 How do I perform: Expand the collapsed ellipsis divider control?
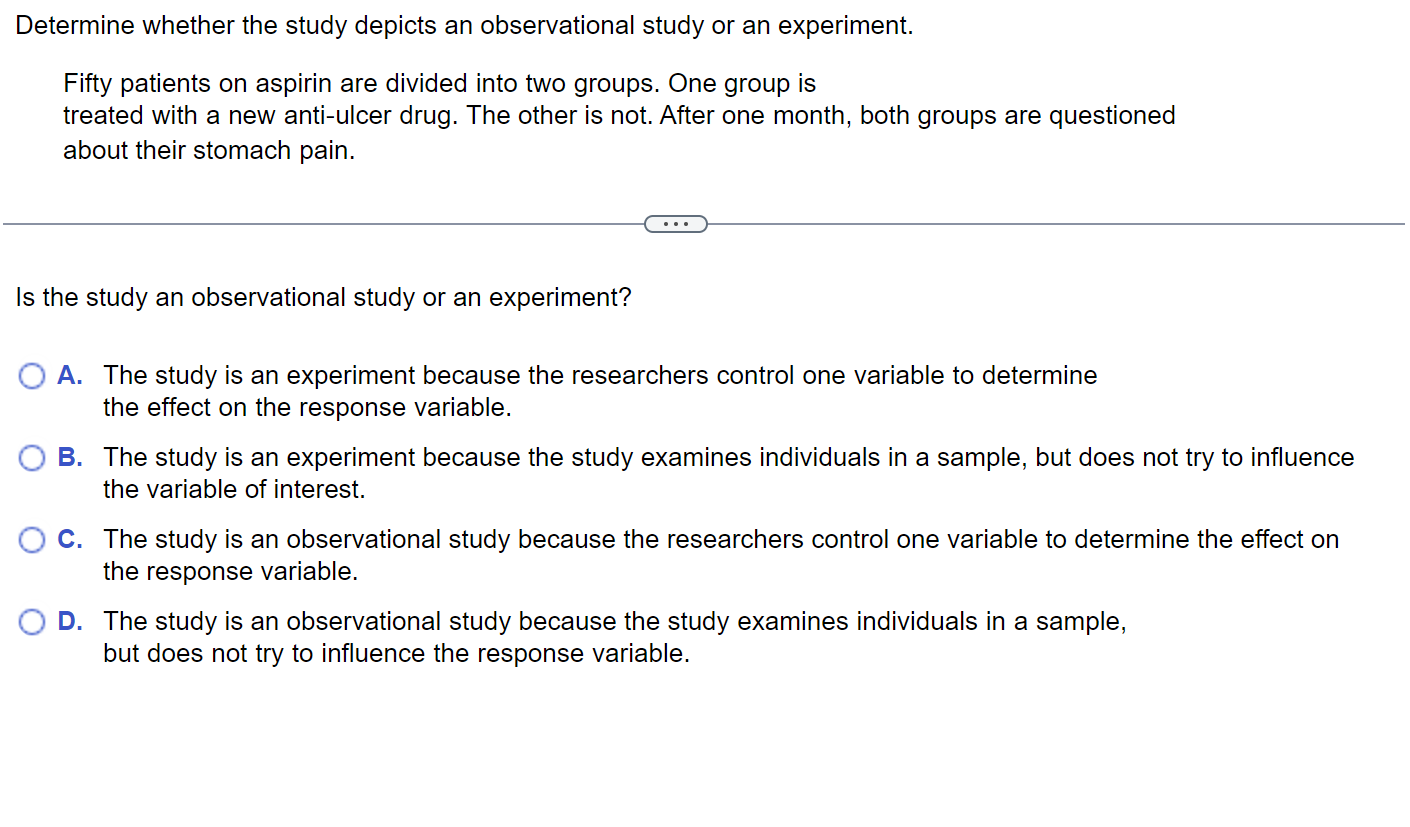[675, 223]
